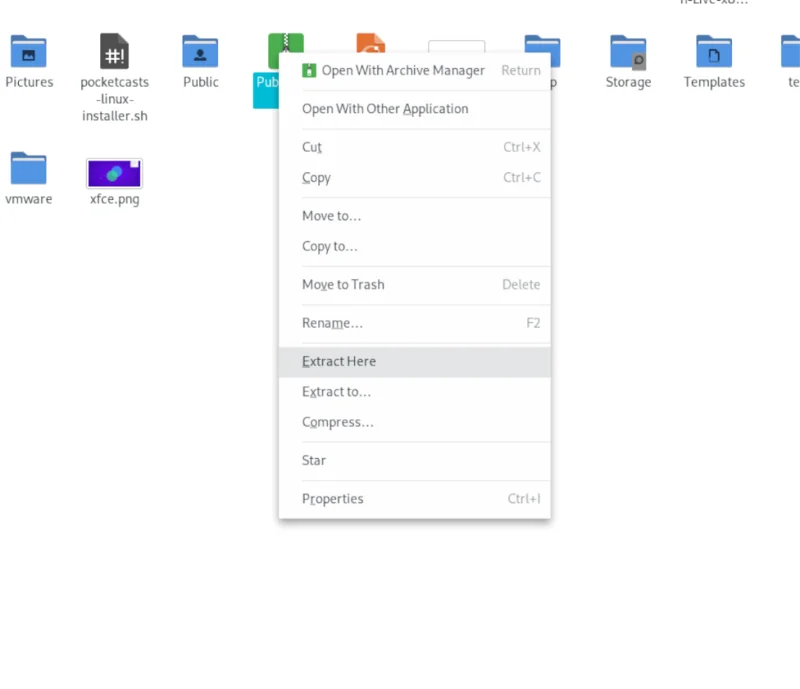The width and height of the screenshot is (800, 689).
Task: Choose Rename… from the menu
Action: point(415,323)
